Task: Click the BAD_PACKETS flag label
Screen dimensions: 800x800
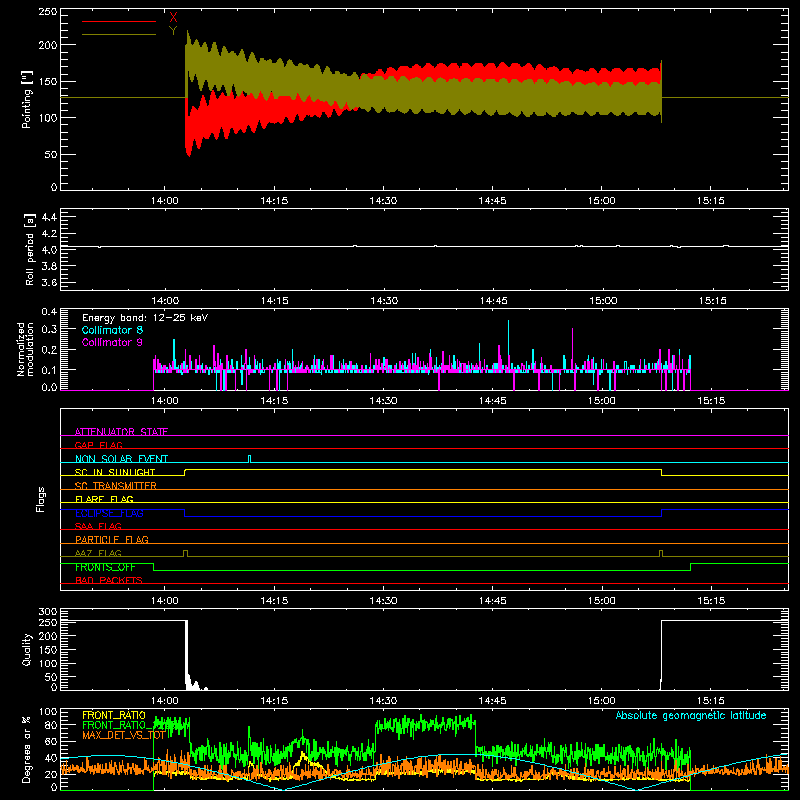Action: coord(109,580)
